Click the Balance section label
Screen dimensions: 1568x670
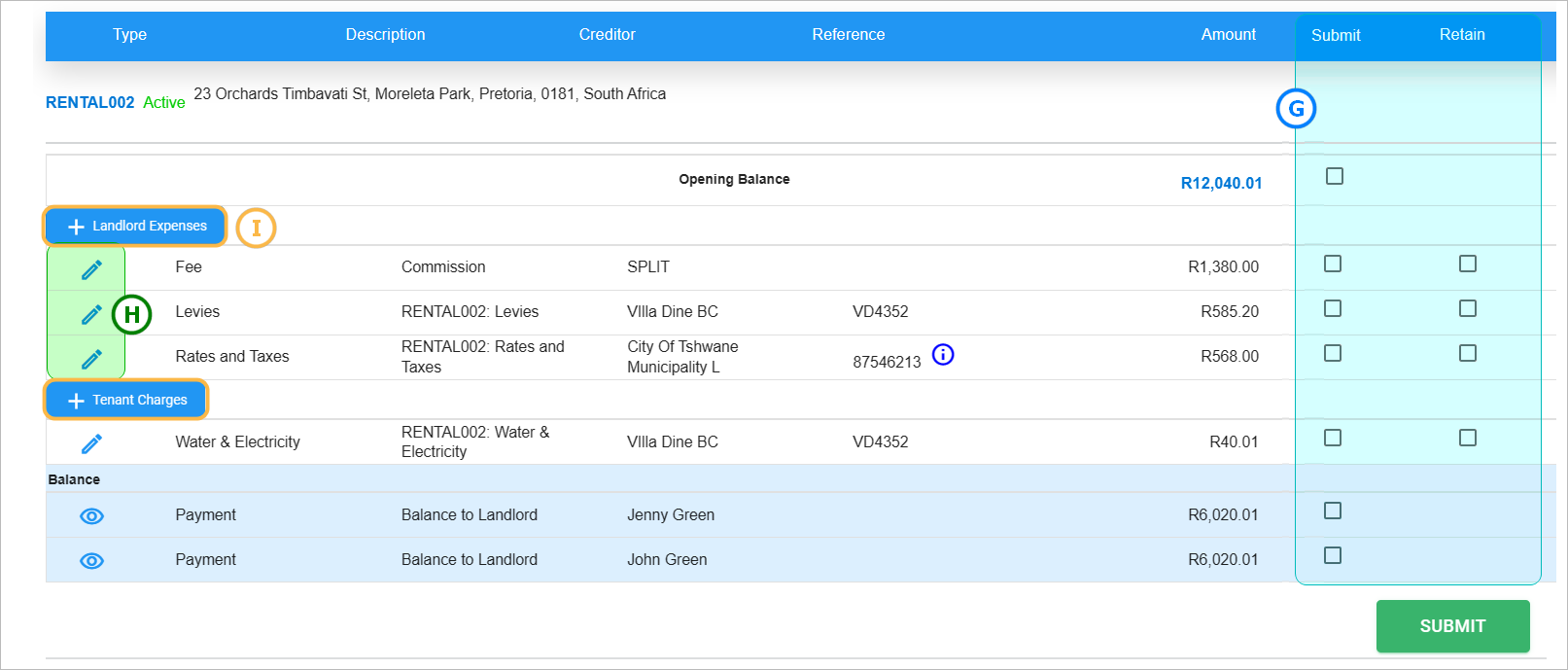tap(74, 479)
